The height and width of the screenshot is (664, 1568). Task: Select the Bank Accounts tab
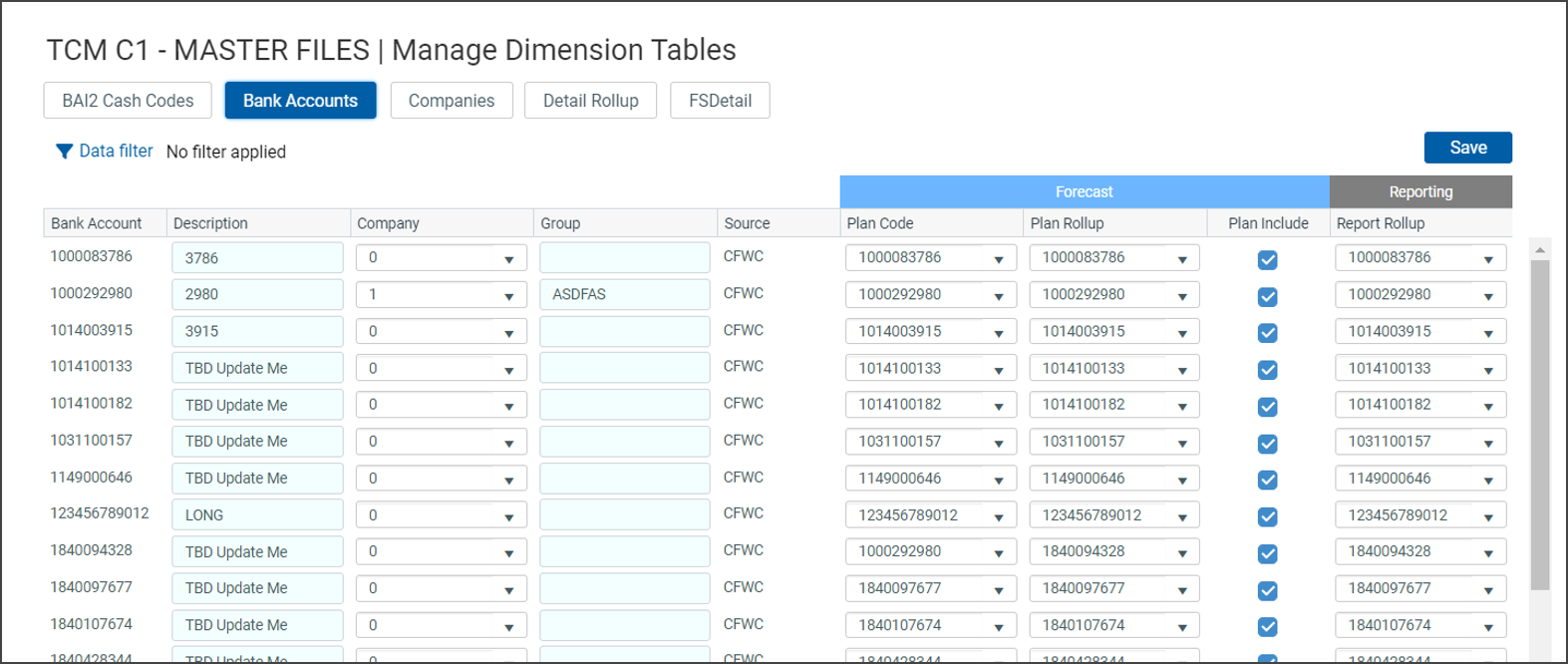(300, 101)
